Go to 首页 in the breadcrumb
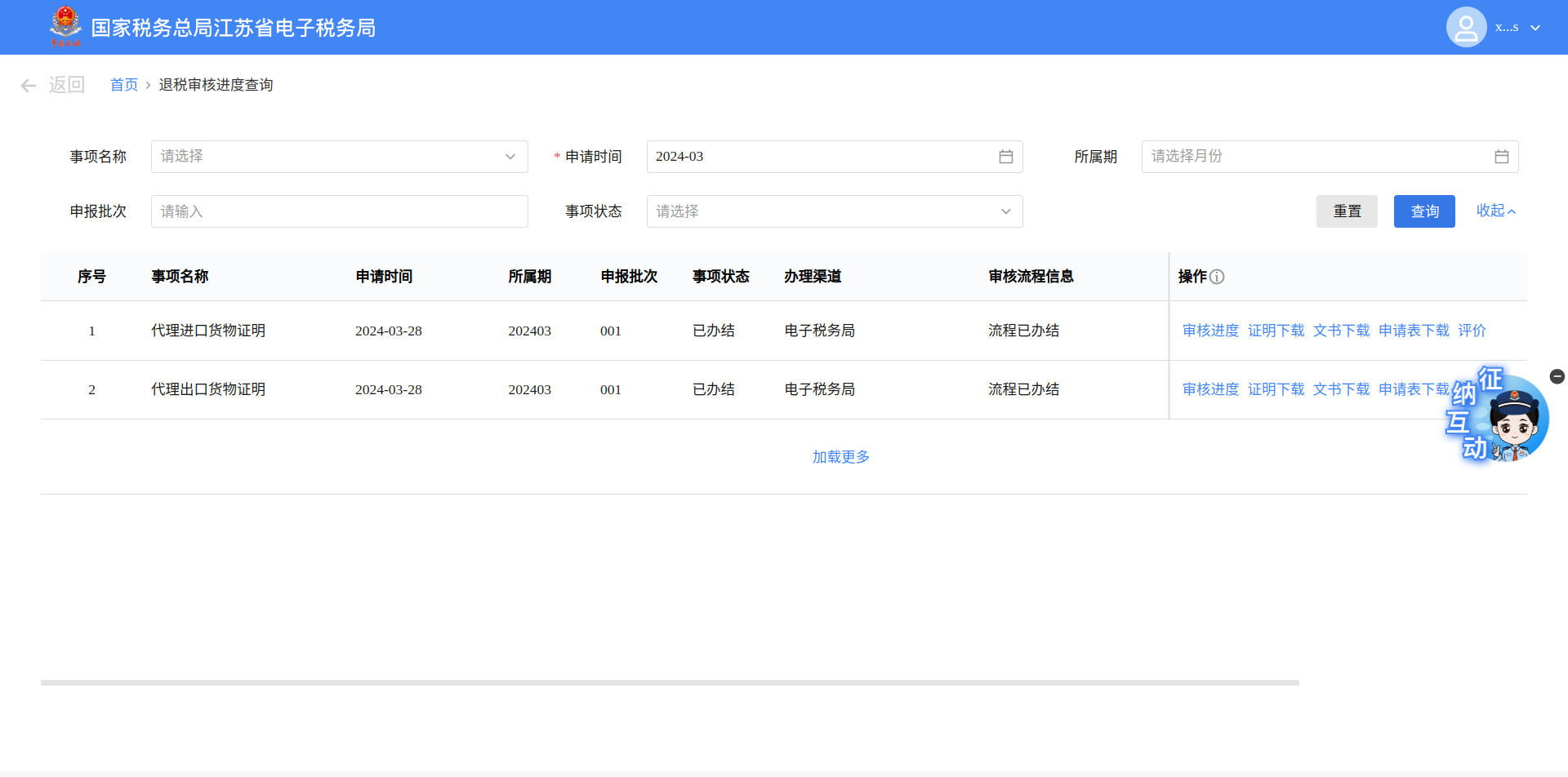Image resolution: width=1568 pixels, height=777 pixels. click(x=124, y=85)
